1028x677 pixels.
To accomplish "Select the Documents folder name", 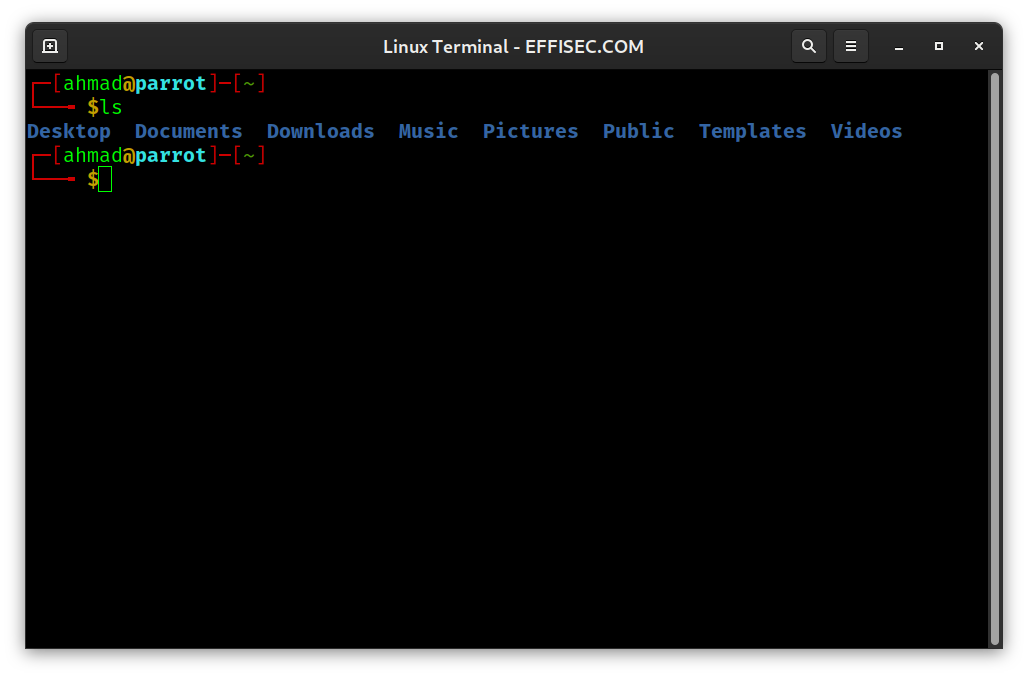I will [x=188, y=131].
